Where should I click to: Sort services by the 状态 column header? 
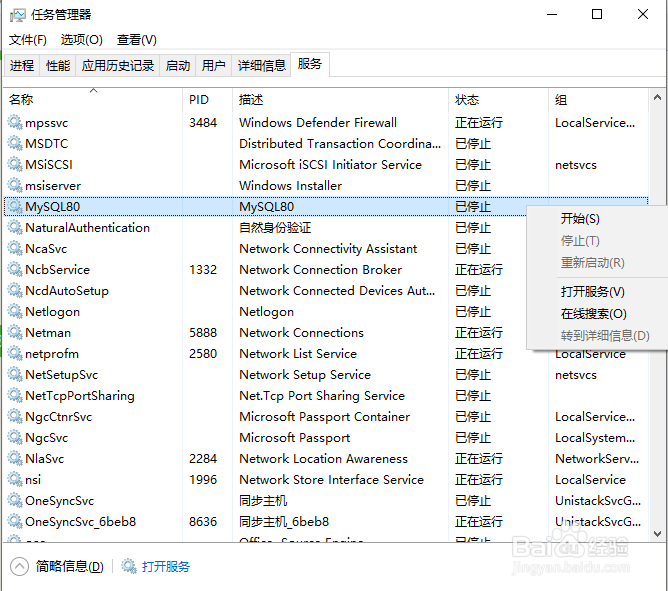pyautogui.click(x=498, y=100)
